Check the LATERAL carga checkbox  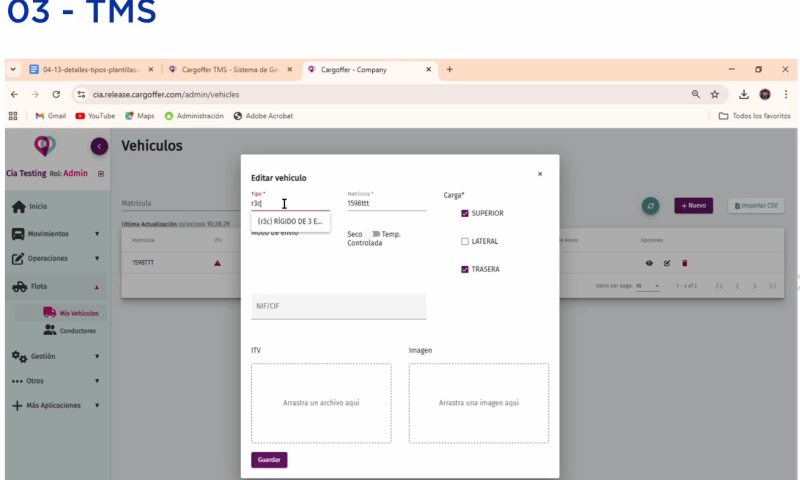pyautogui.click(x=465, y=241)
